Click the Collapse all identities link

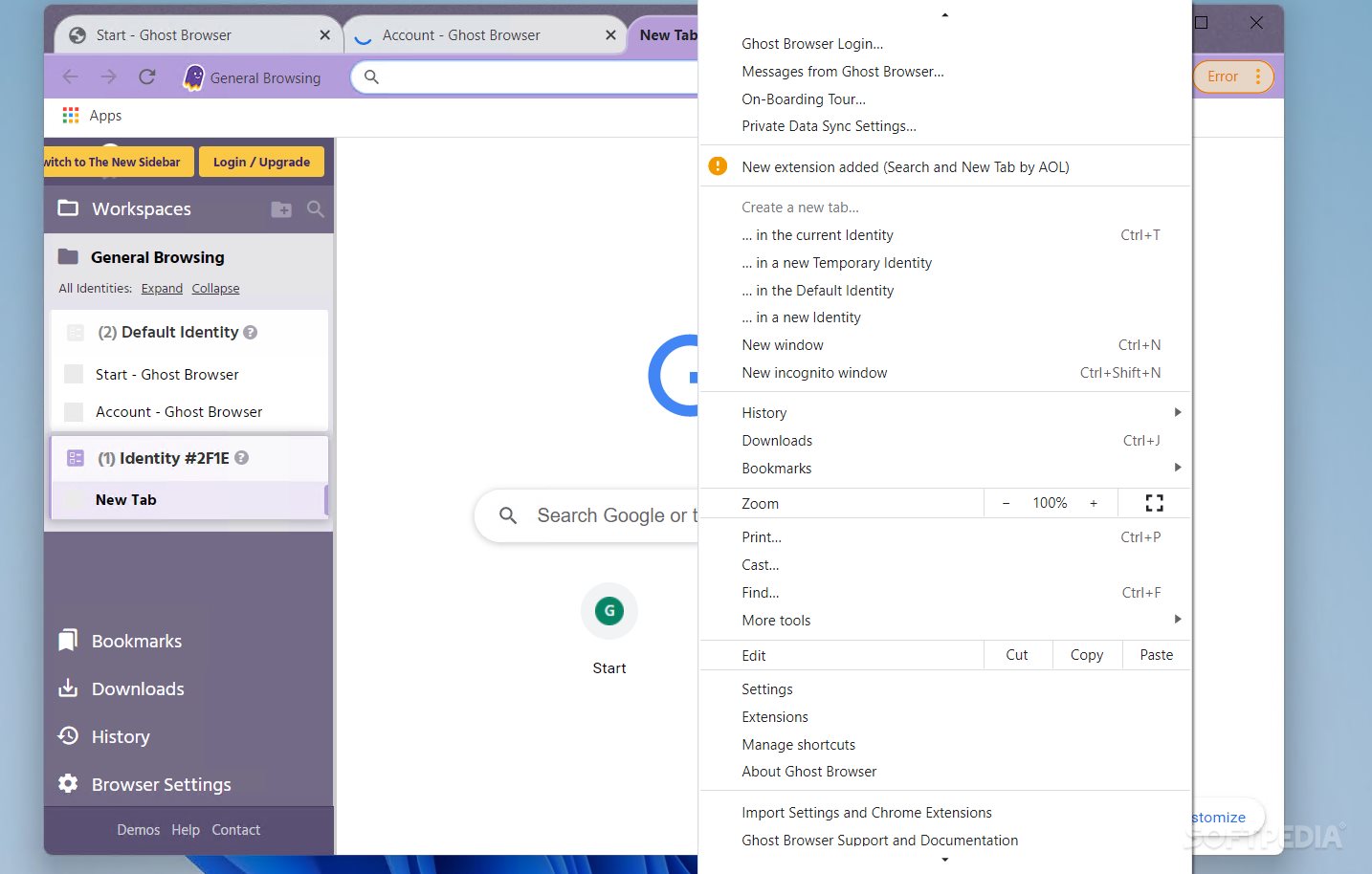[215, 289]
